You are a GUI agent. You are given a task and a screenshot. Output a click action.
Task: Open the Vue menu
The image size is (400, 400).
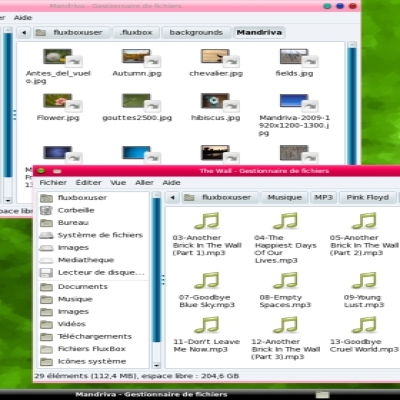click(118, 183)
